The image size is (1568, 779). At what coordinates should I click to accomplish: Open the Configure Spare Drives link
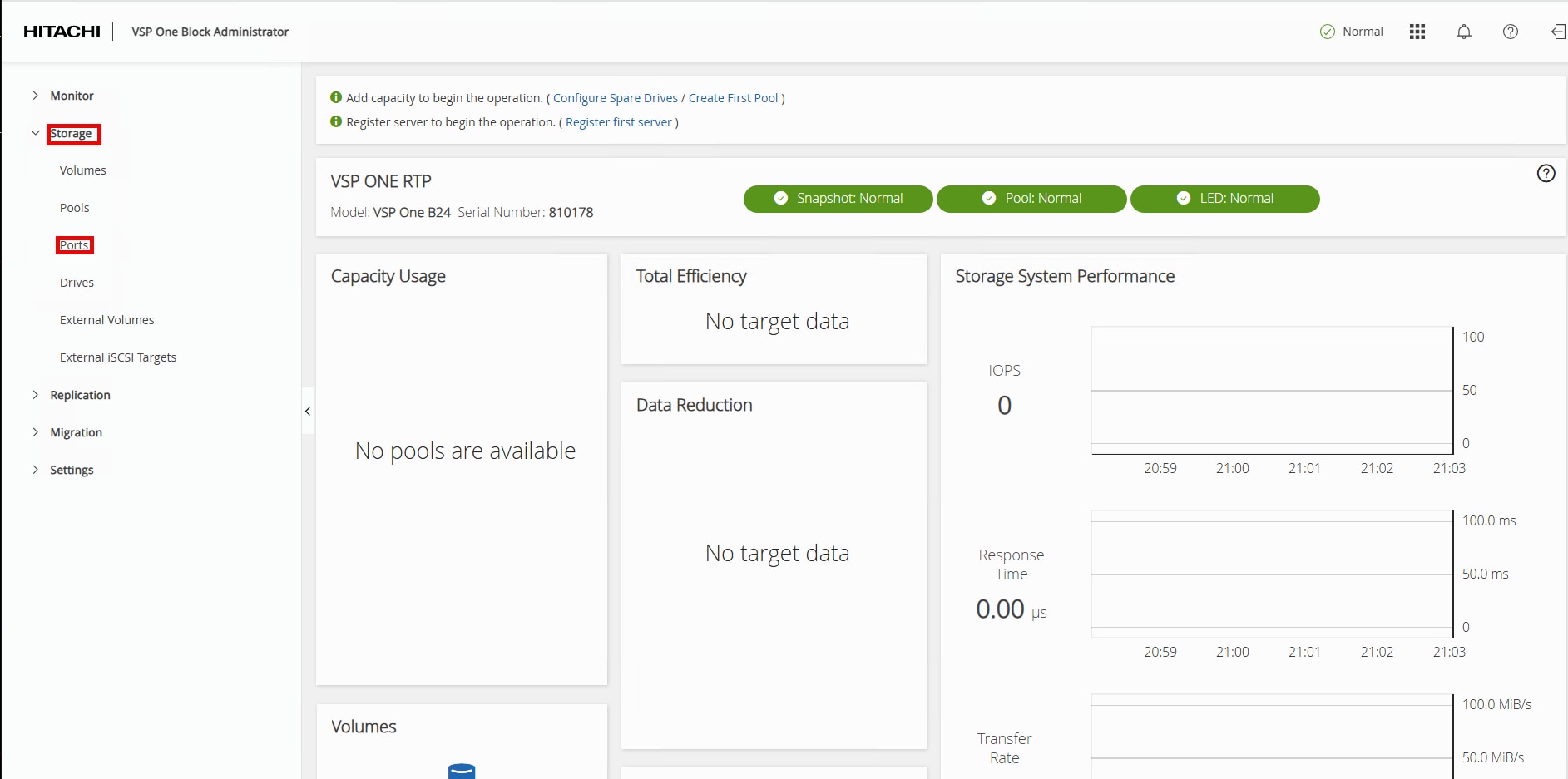tap(615, 98)
